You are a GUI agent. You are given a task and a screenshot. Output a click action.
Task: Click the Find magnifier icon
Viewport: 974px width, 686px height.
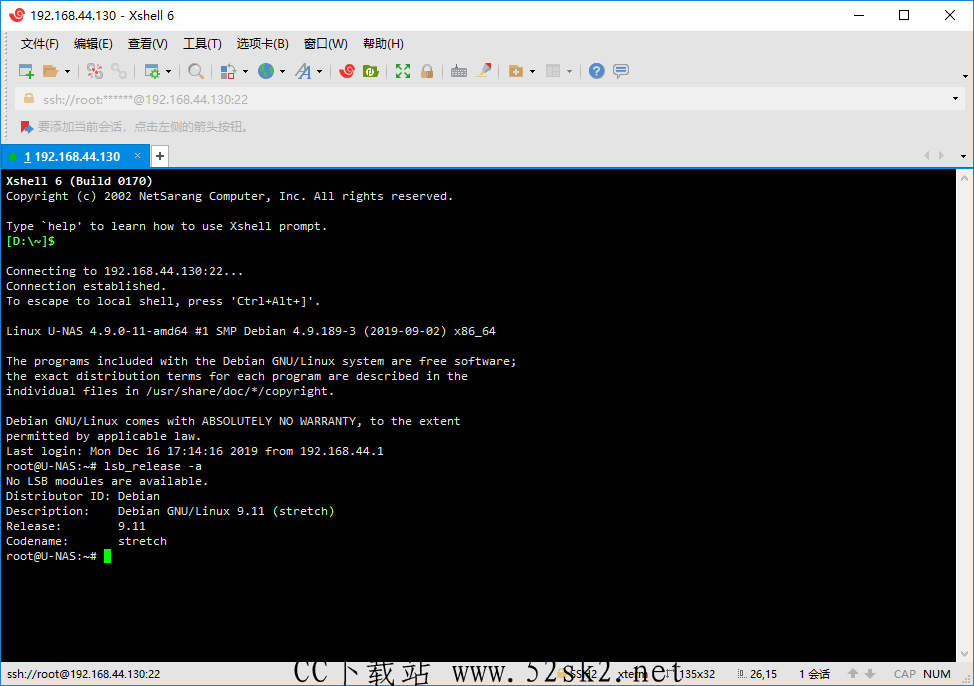(x=196, y=71)
